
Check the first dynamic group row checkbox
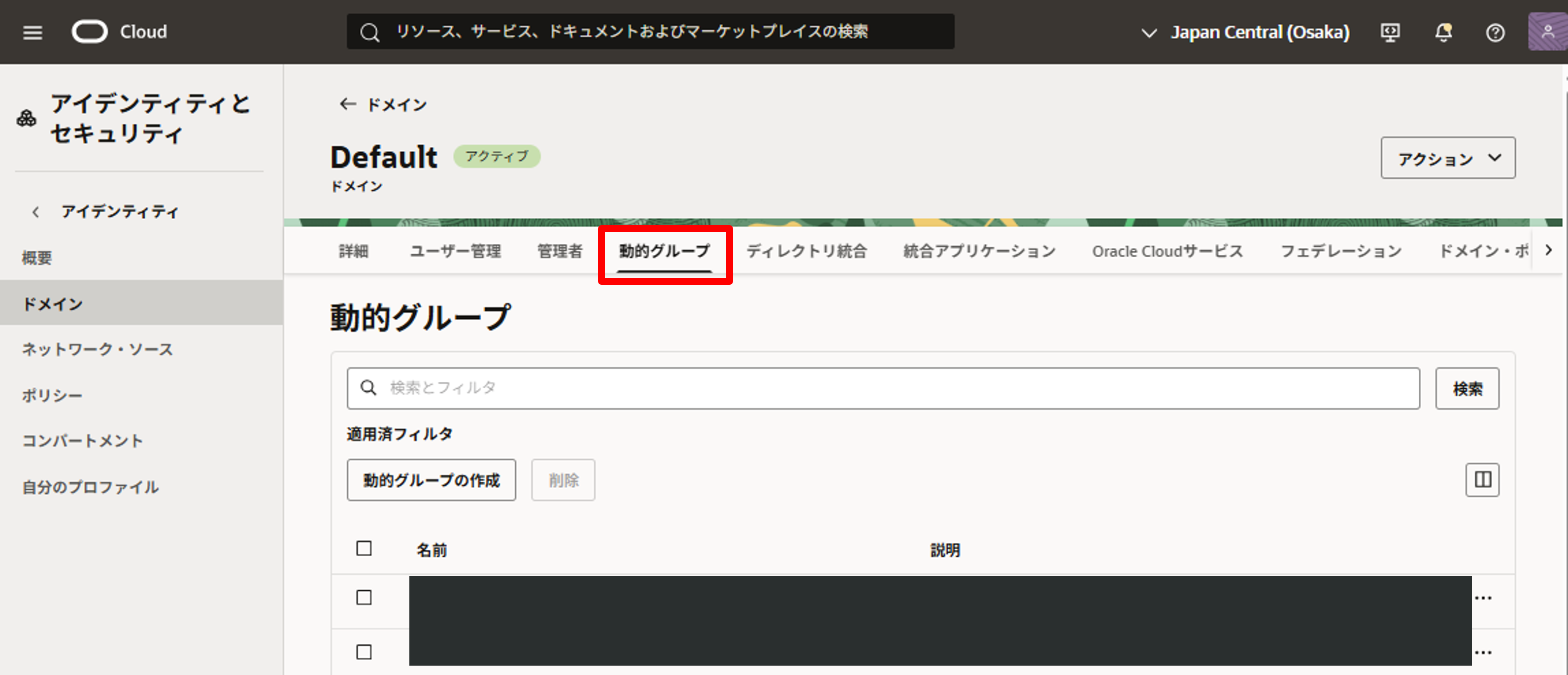click(x=364, y=598)
